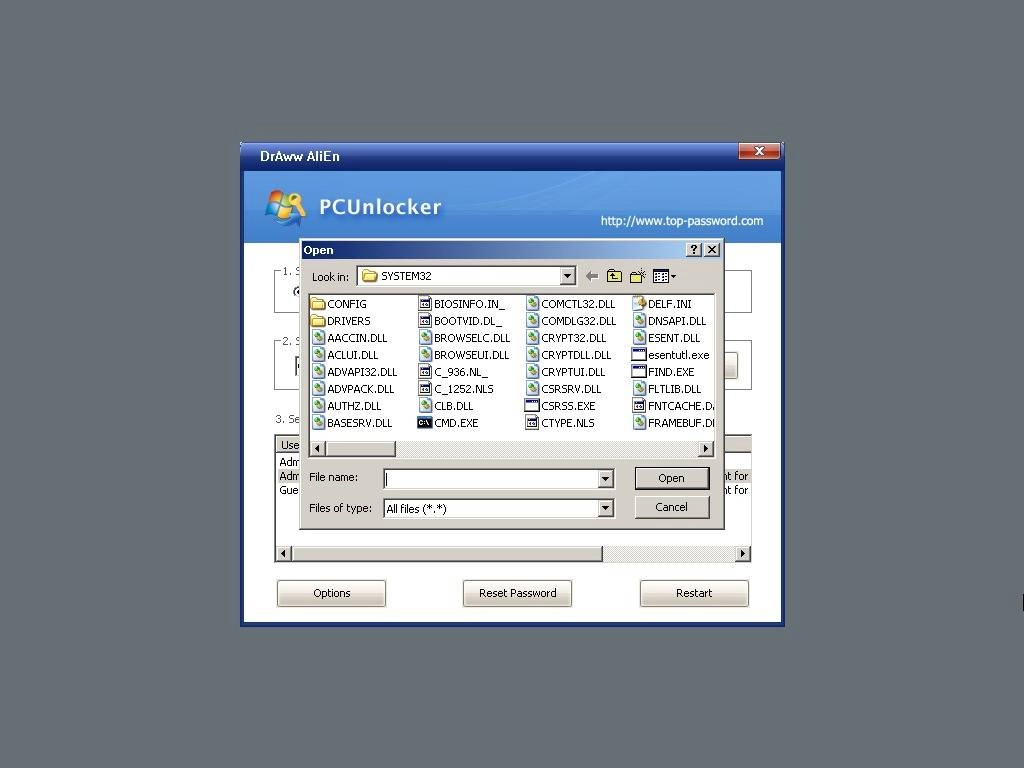1024x768 pixels.
Task: Expand the Files of type dropdown arrow
Action: coord(605,508)
